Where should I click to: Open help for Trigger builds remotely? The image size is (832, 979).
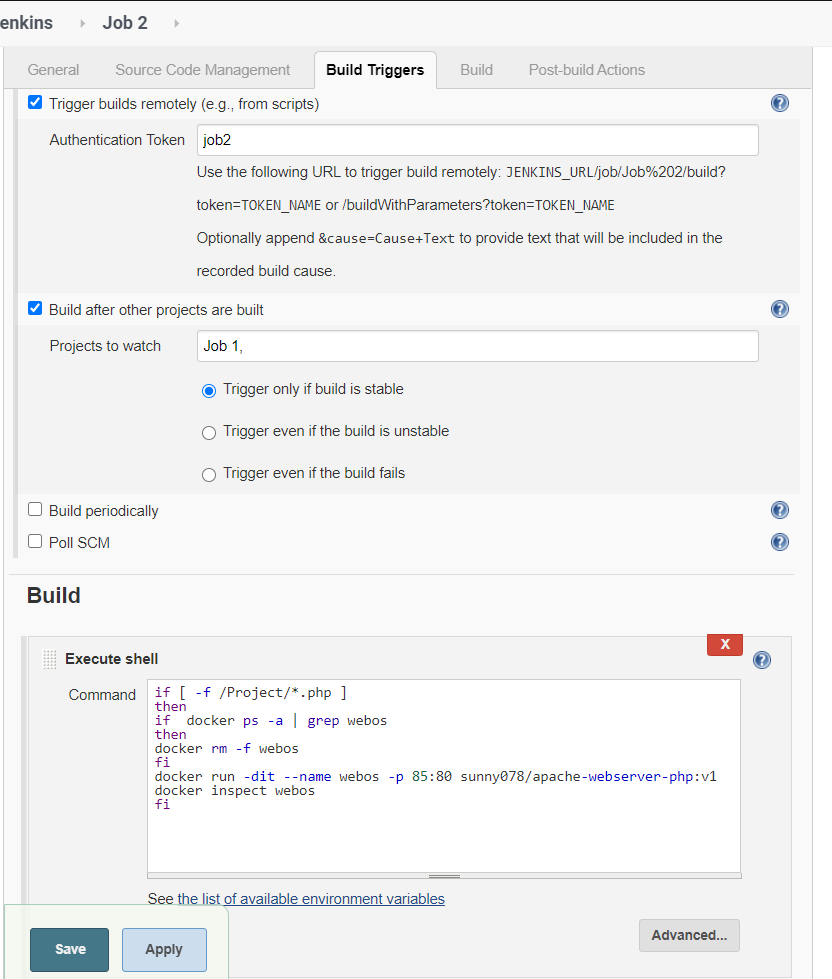[779, 102]
